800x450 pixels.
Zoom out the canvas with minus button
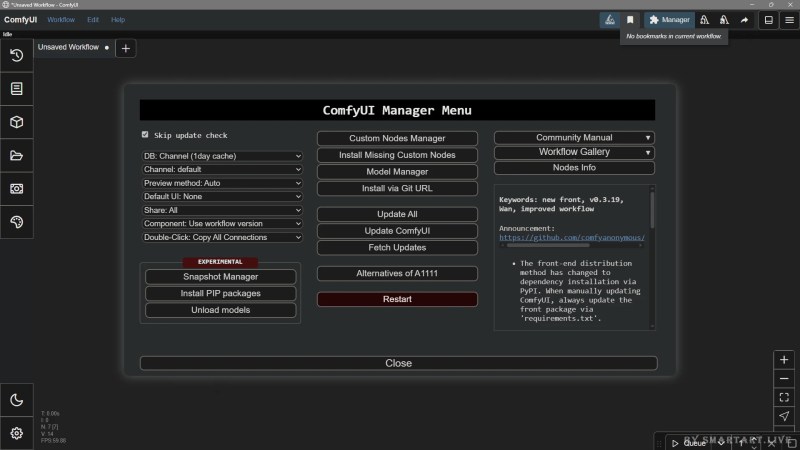point(784,379)
